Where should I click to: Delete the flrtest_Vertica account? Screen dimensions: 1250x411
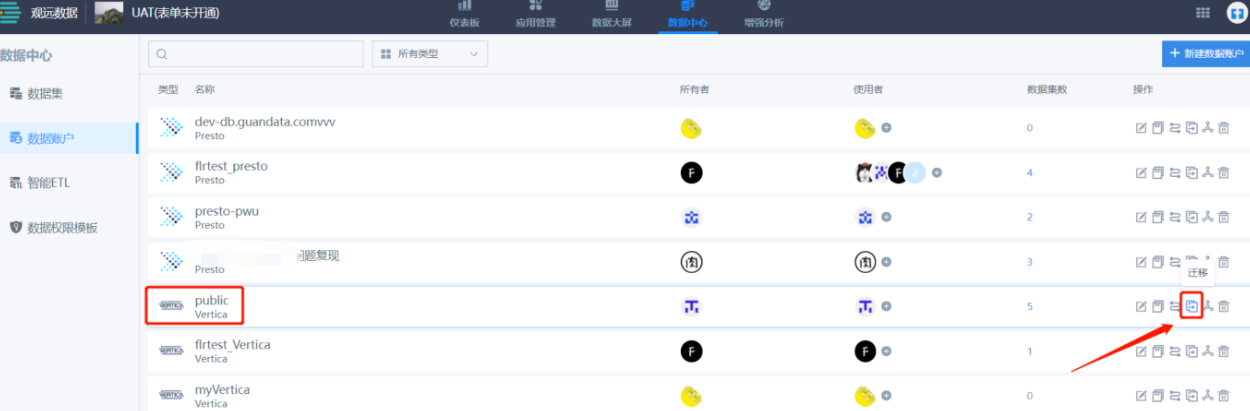[x=1223, y=351]
